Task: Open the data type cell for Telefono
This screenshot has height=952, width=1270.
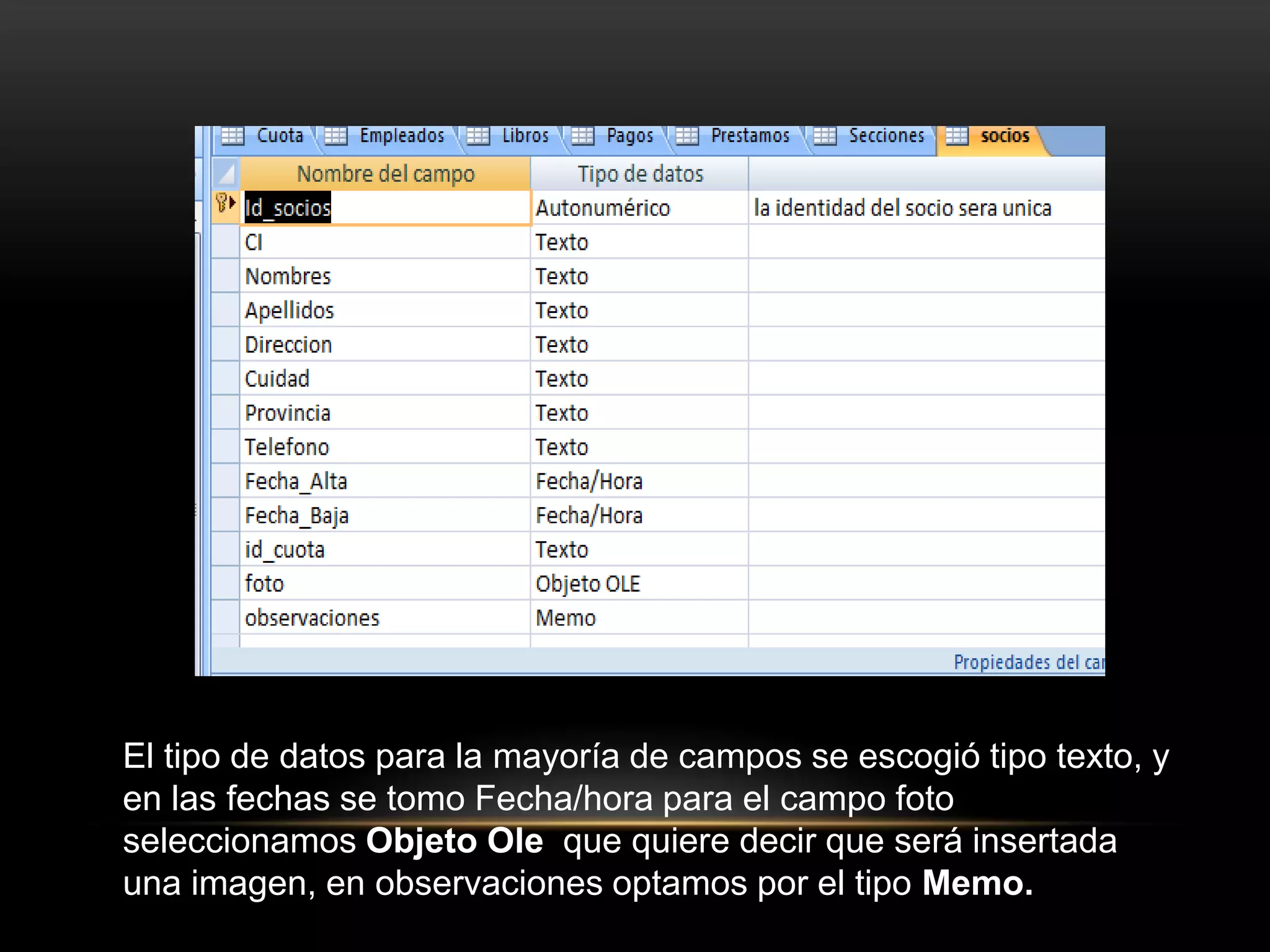Action: [640, 446]
